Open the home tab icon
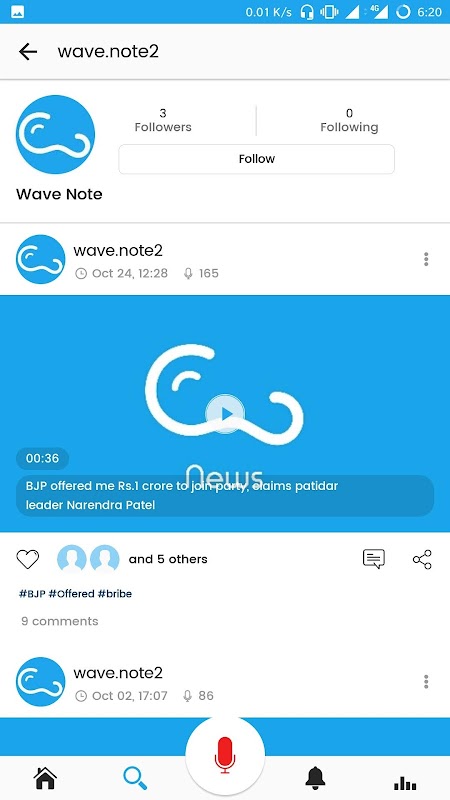 [45, 779]
